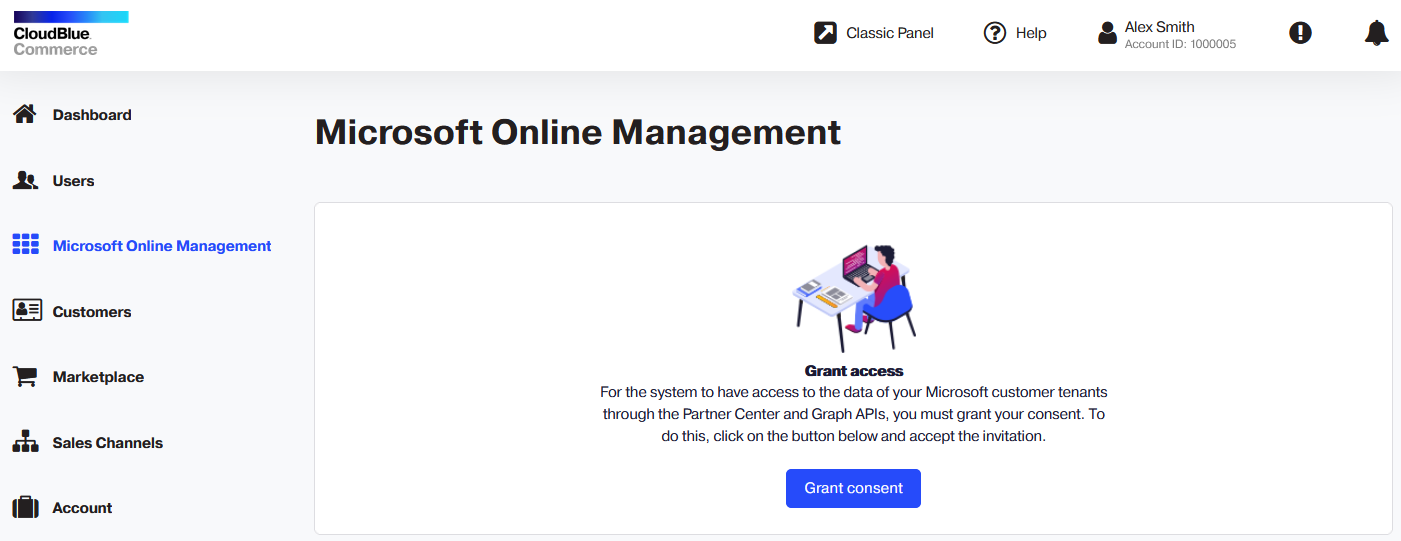Click the Marketplace shopping cart icon
The width and height of the screenshot is (1401, 541).
coord(25,377)
